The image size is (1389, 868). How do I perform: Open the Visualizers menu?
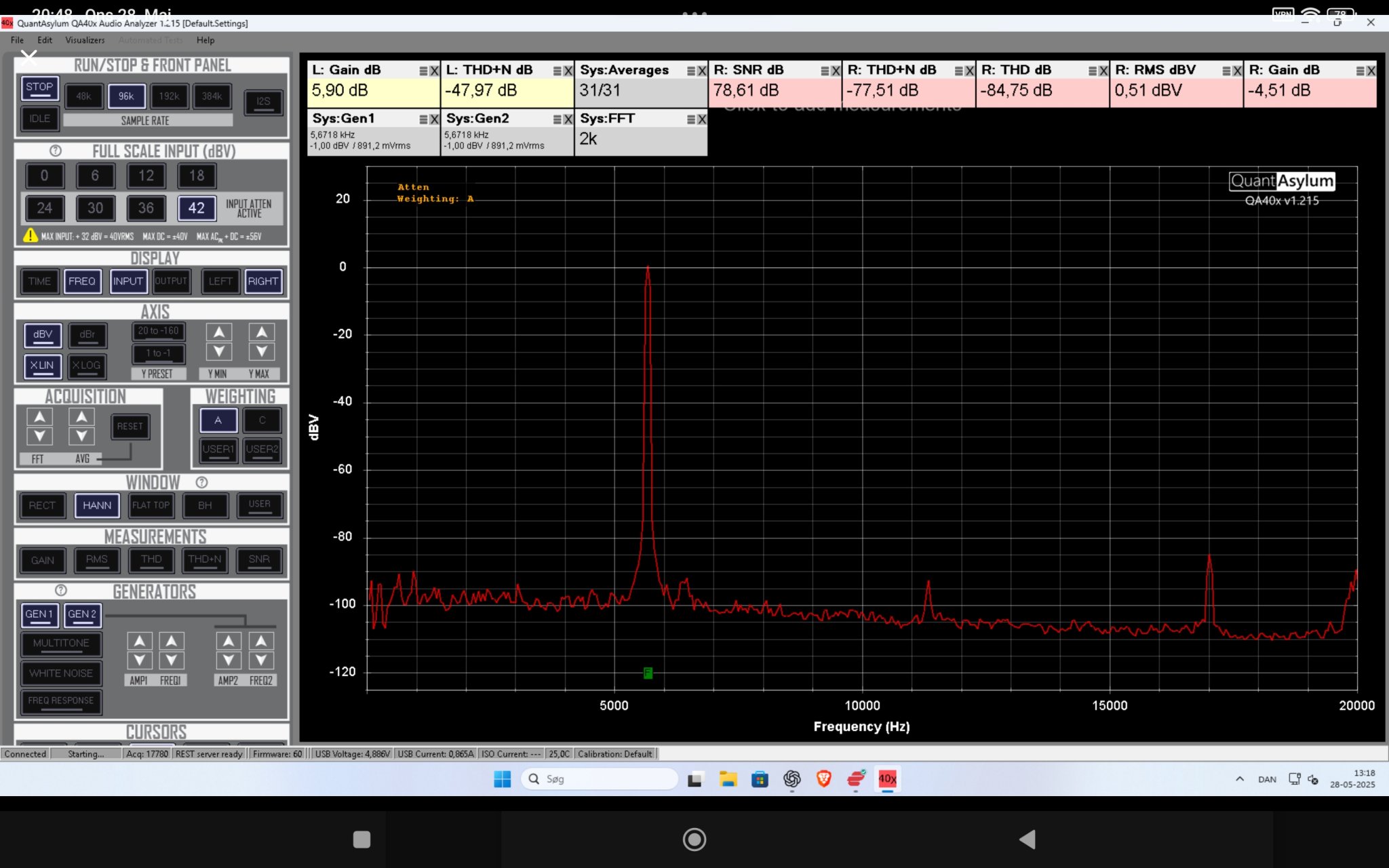85,40
